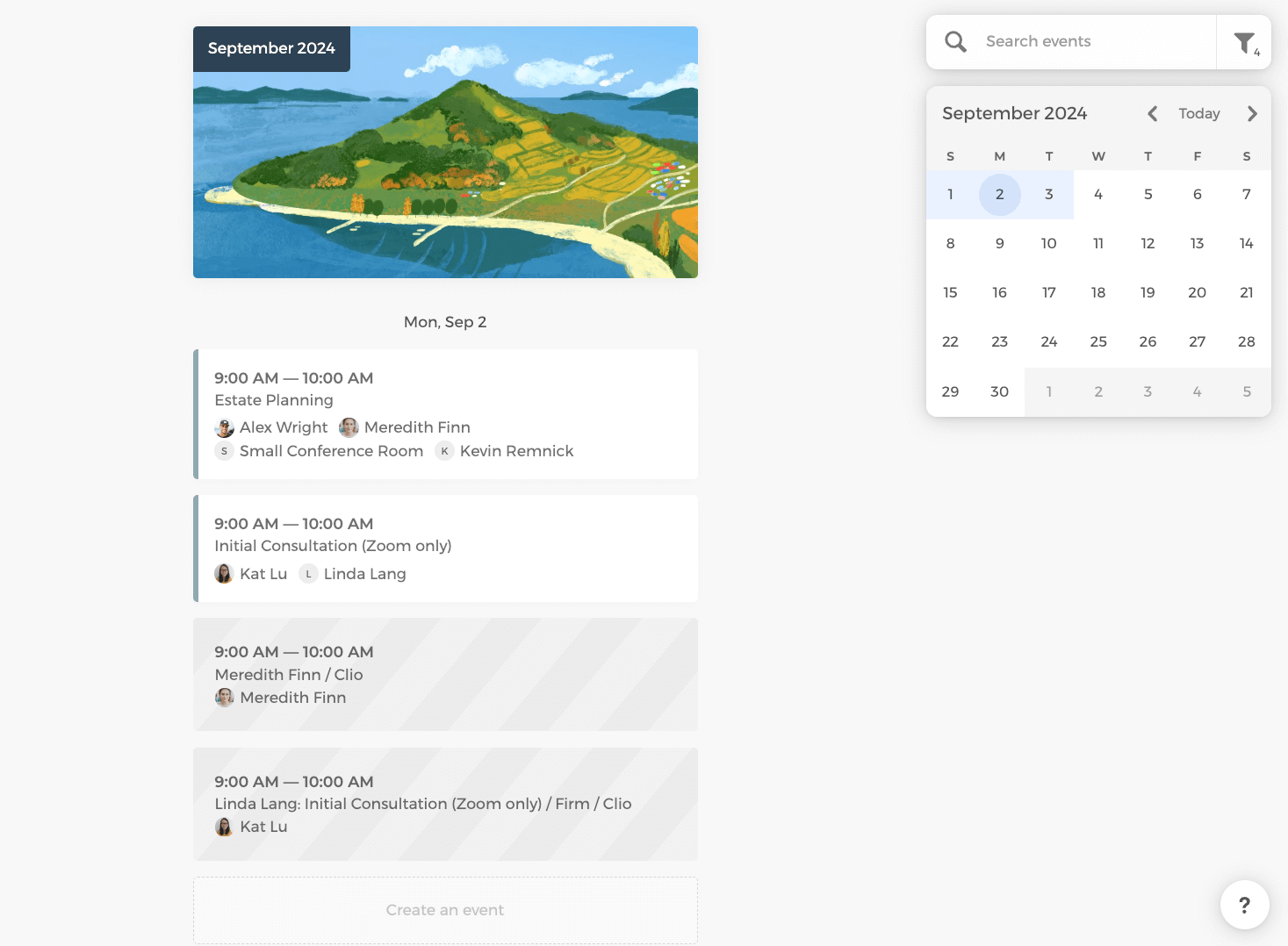Select September 1 in the calendar
The height and width of the screenshot is (946, 1288).
[950, 194]
